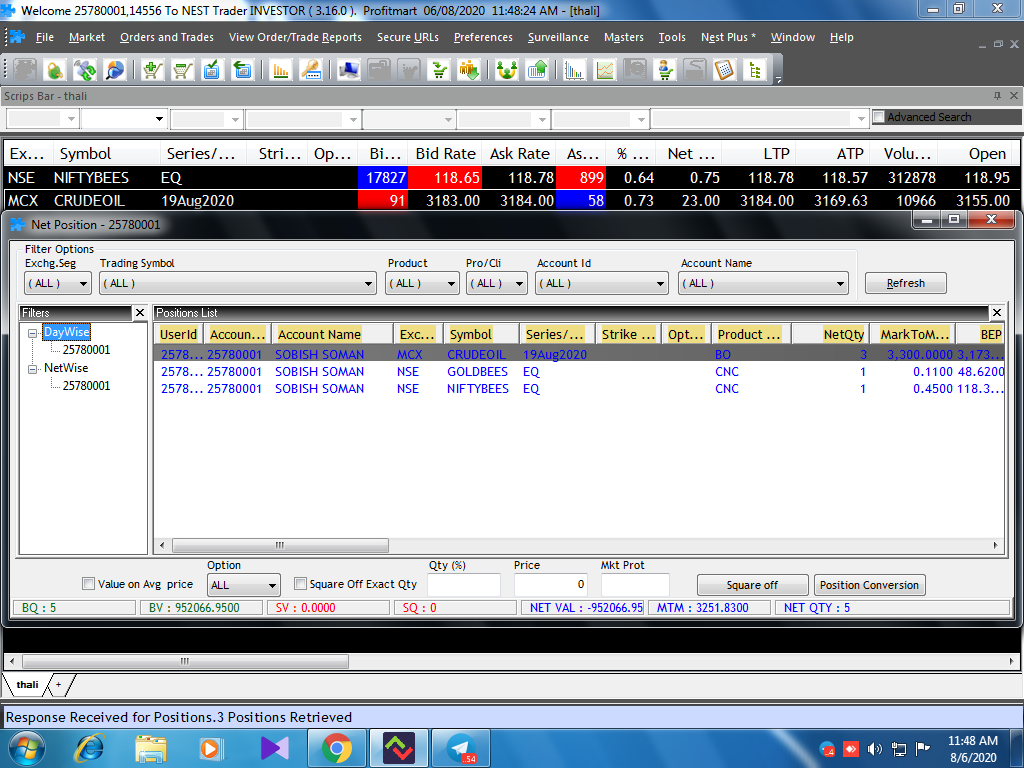Click the market watch horizontal scrollbar thumb
1024x768 pixels.
pos(185,661)
